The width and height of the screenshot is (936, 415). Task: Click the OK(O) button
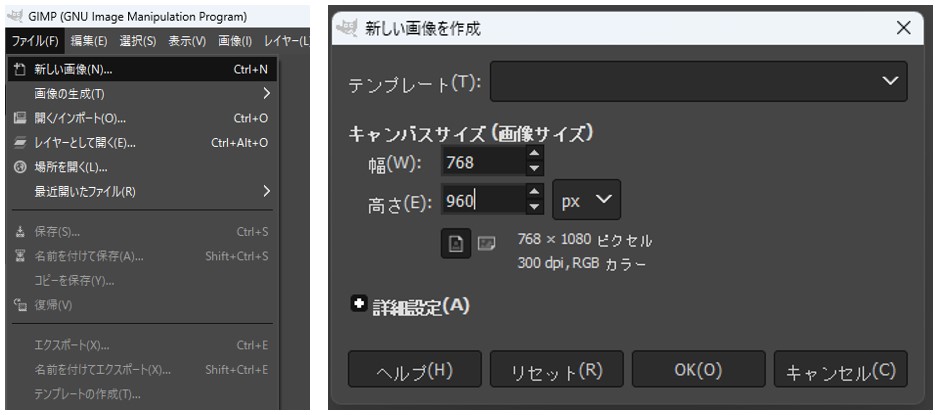click(698, 369)
